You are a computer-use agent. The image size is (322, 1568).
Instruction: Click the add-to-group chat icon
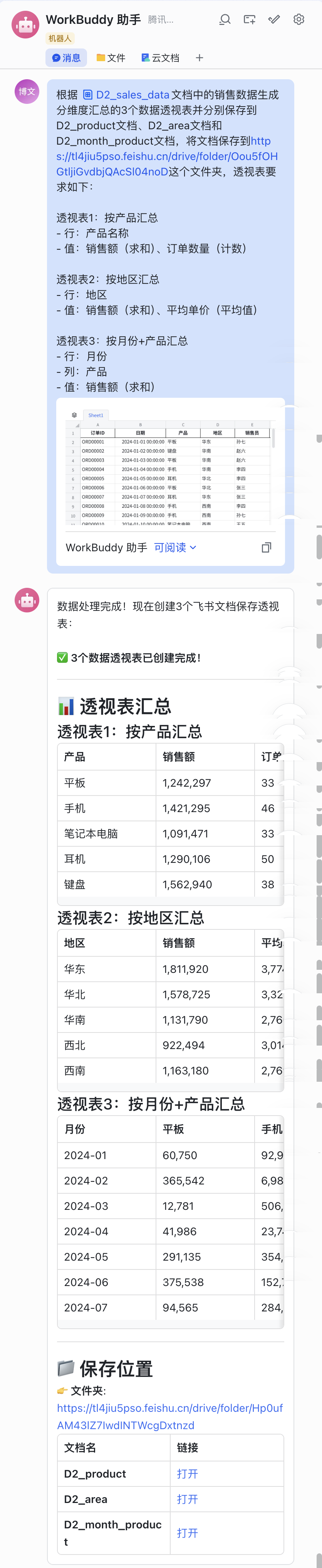(250, 20)
